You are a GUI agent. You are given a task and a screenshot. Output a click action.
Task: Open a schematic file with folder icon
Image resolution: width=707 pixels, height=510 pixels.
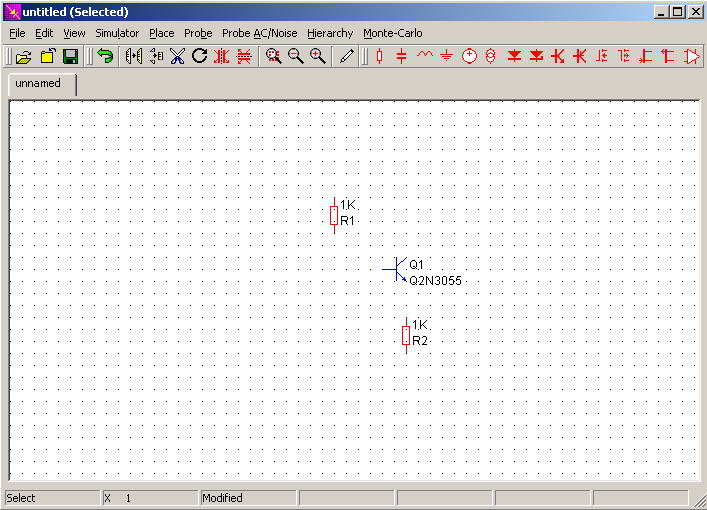(x=23, y=57)
